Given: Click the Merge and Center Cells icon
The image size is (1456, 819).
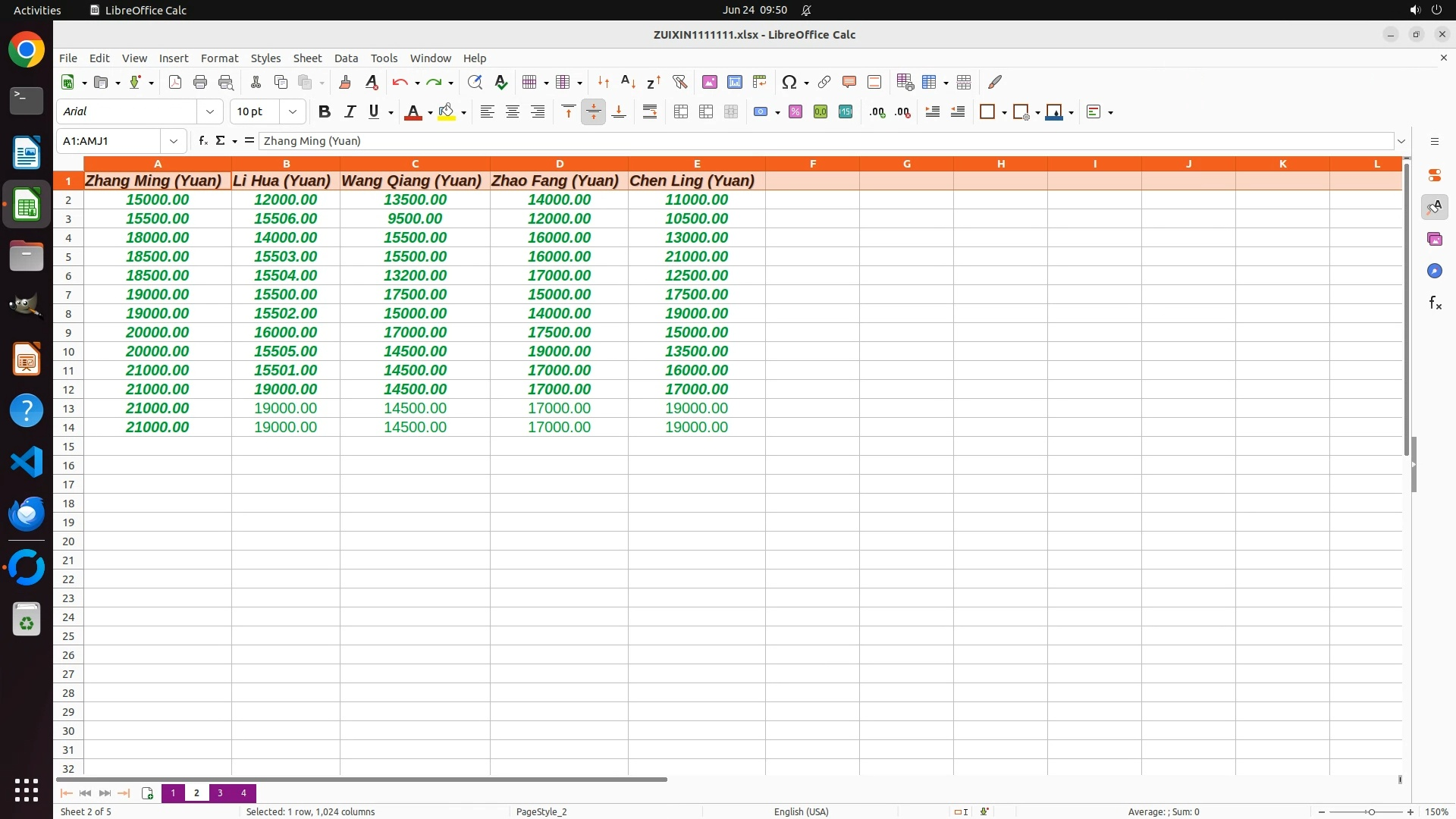Looking at the screenshot, I should tap(681, 111).
